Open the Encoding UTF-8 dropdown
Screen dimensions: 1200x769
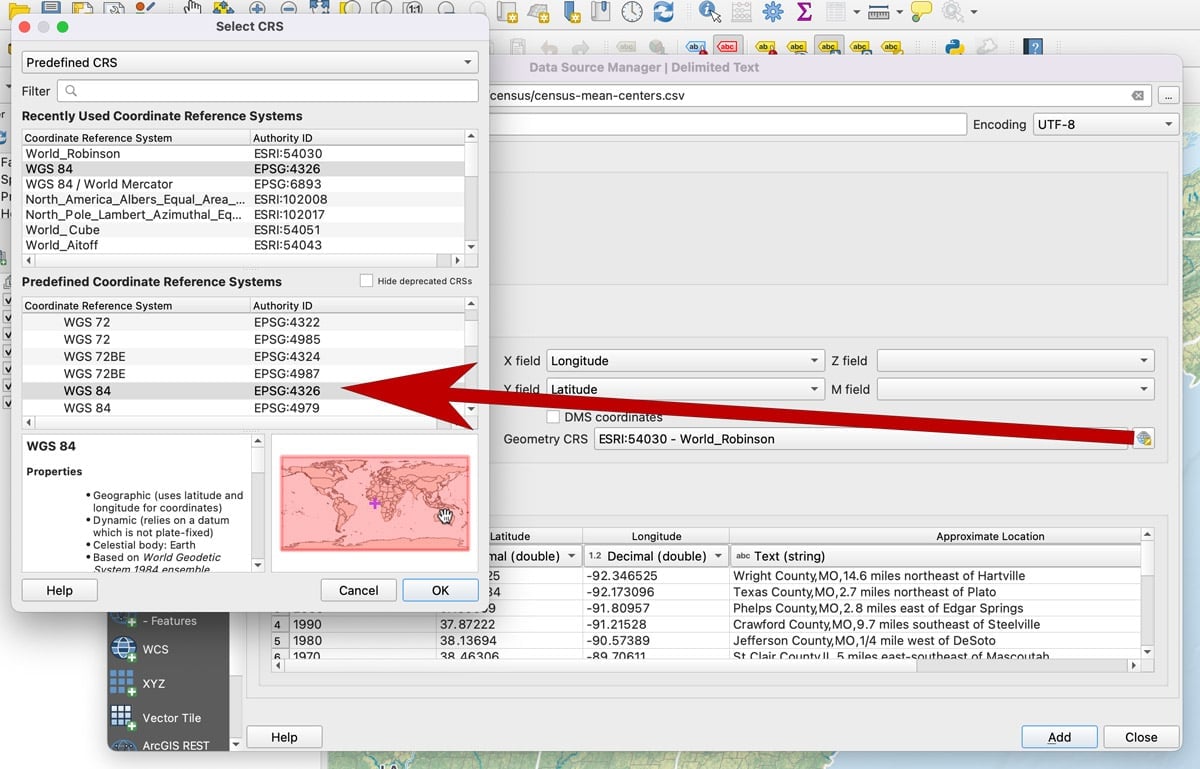pyautogui.click(x=1105, y=125)
